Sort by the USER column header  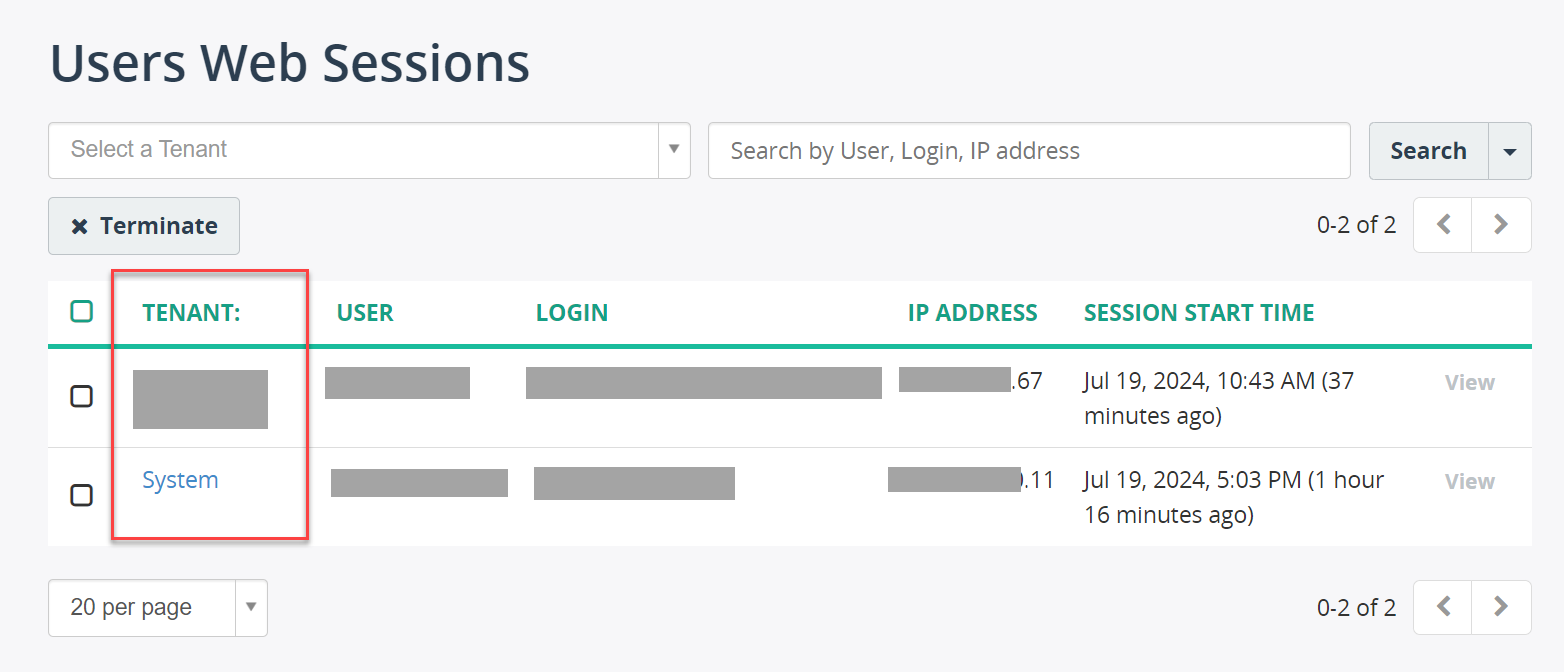pyautogui.click(x=365, y=312)
